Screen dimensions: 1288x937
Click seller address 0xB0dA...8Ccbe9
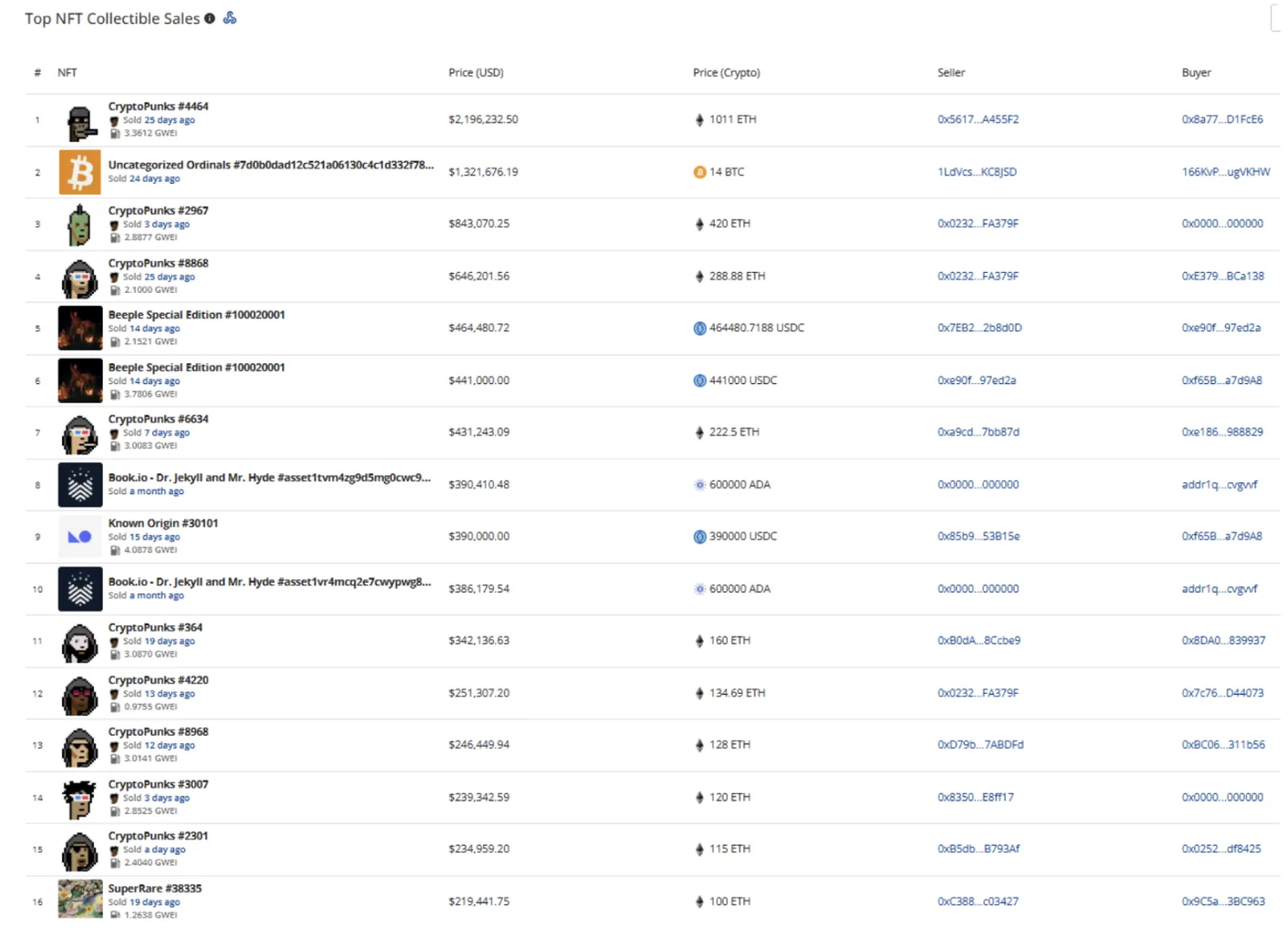point(978,641)
